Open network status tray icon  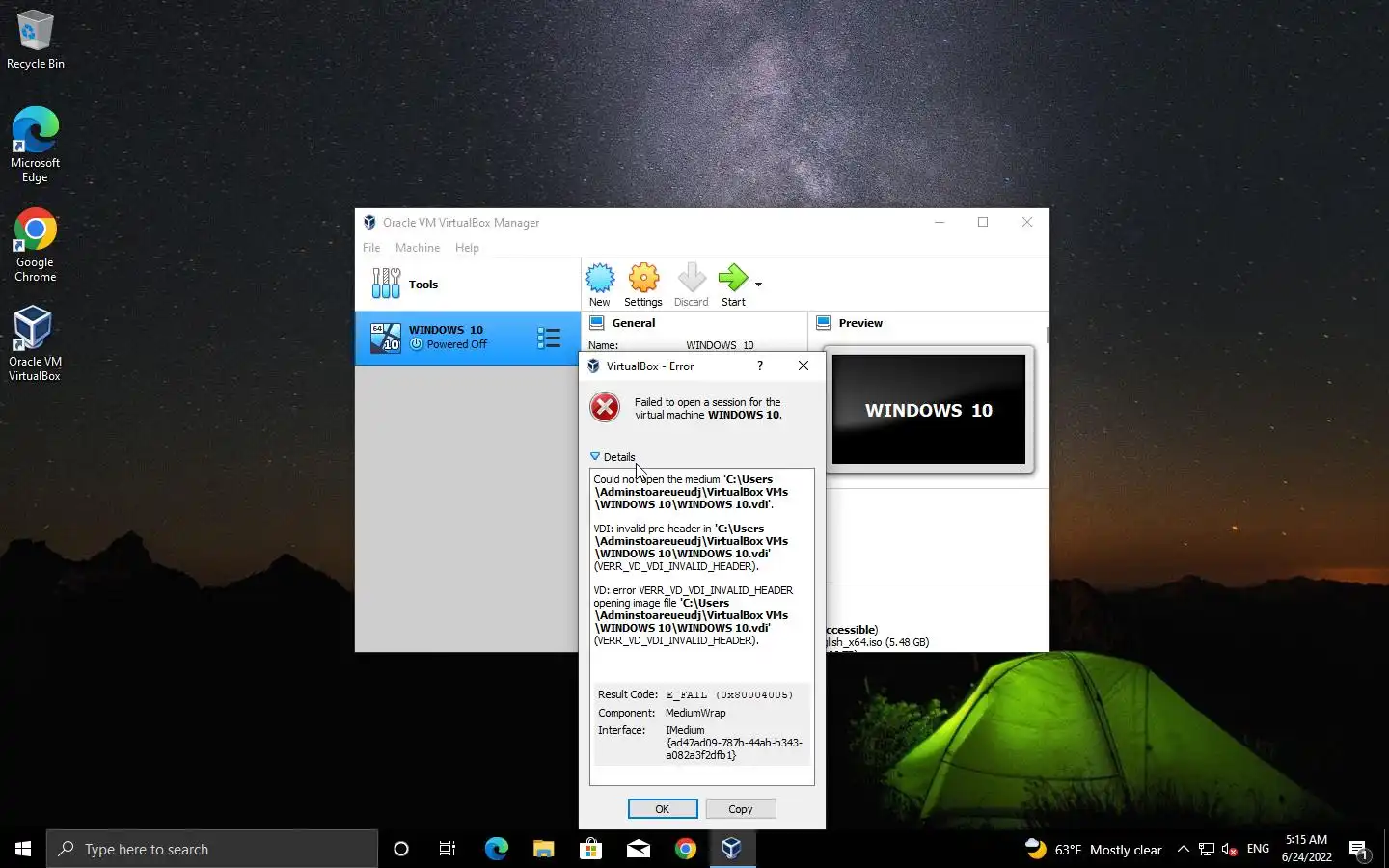pyautogui.click(x=1207, y=849)
